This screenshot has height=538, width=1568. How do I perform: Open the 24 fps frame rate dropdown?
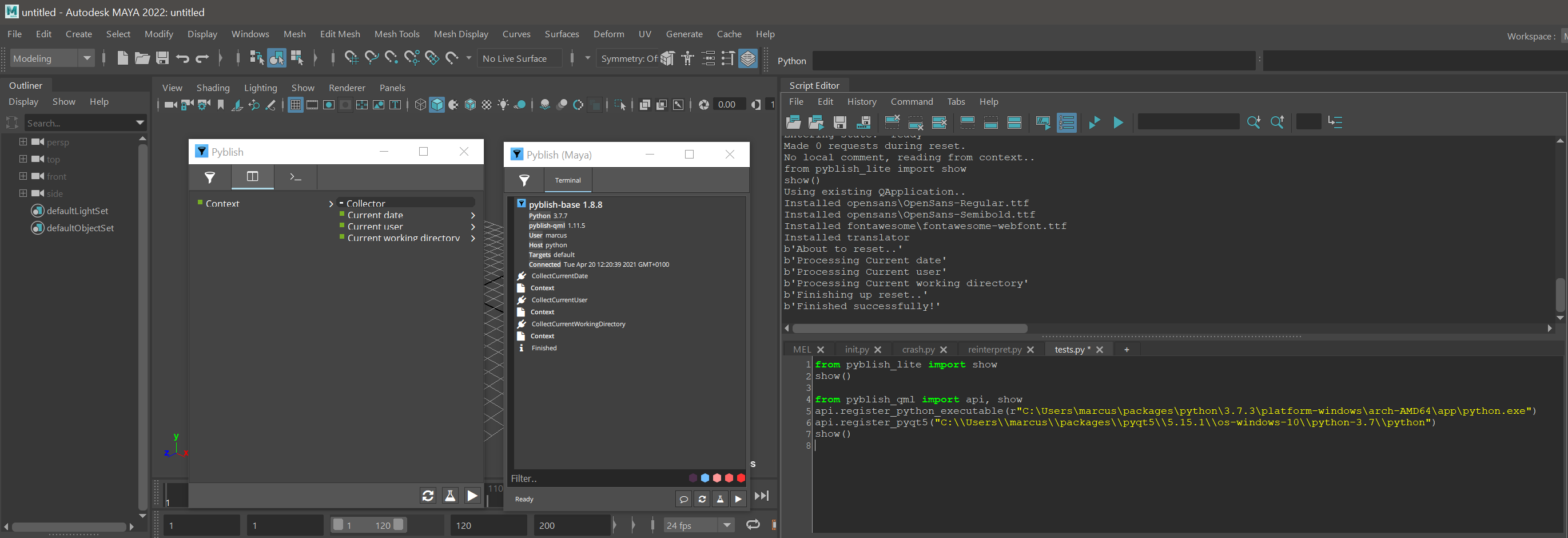pos(726,525)
